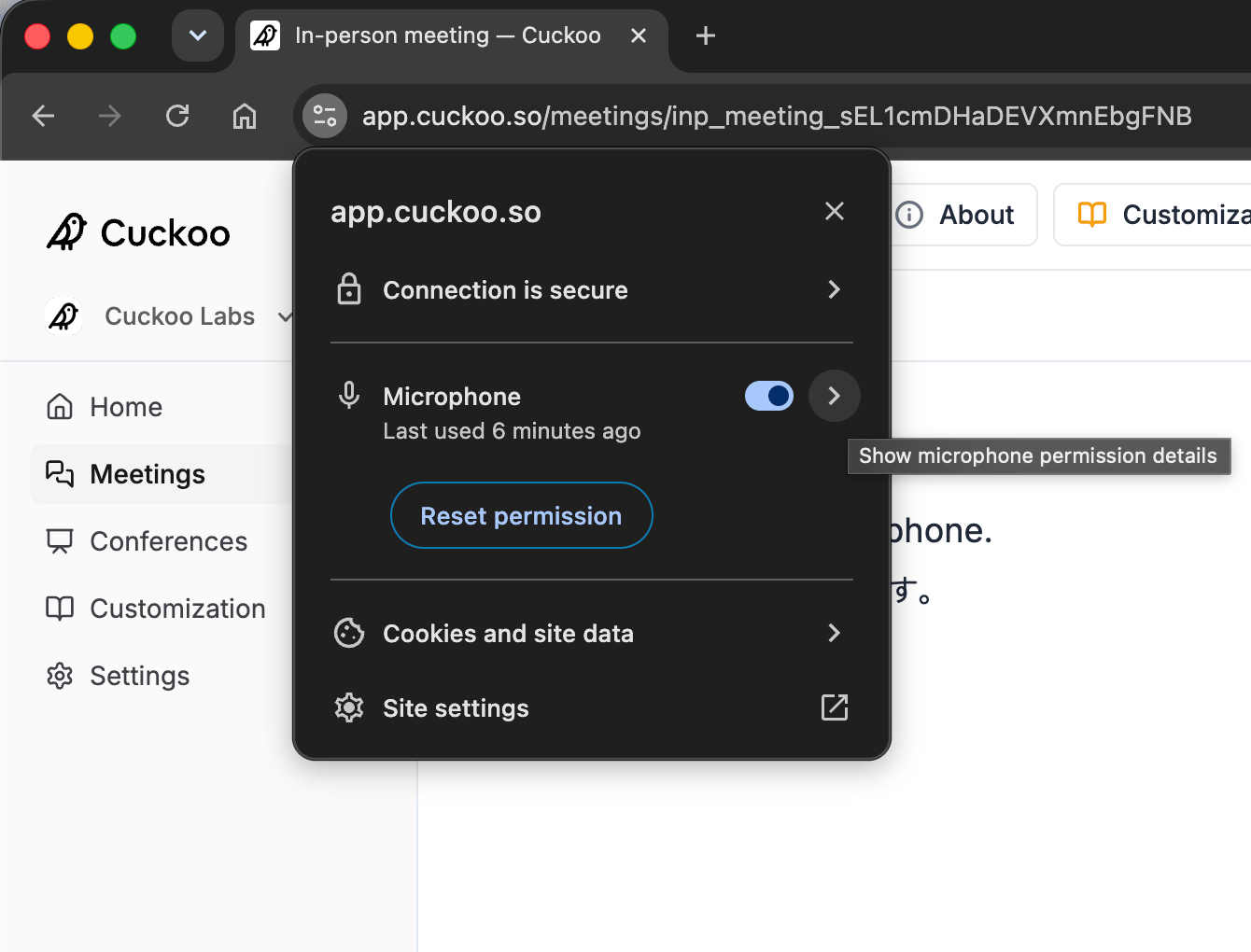This screenshot has width=1251, height=952.
Task: Reload the current page
Action: click(x=177, y=116)
